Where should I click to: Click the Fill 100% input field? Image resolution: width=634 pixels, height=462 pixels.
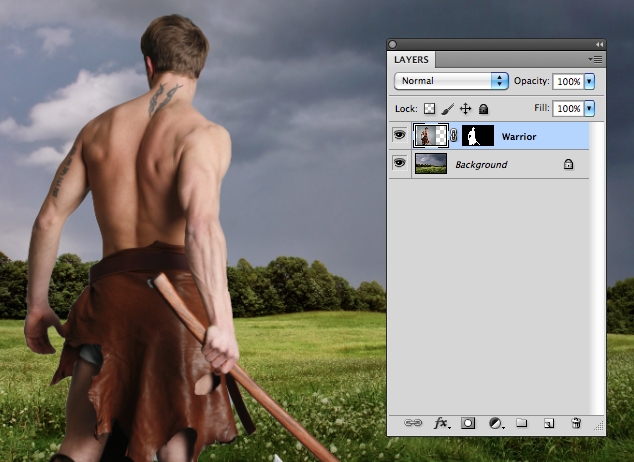[x=568, y=108]
